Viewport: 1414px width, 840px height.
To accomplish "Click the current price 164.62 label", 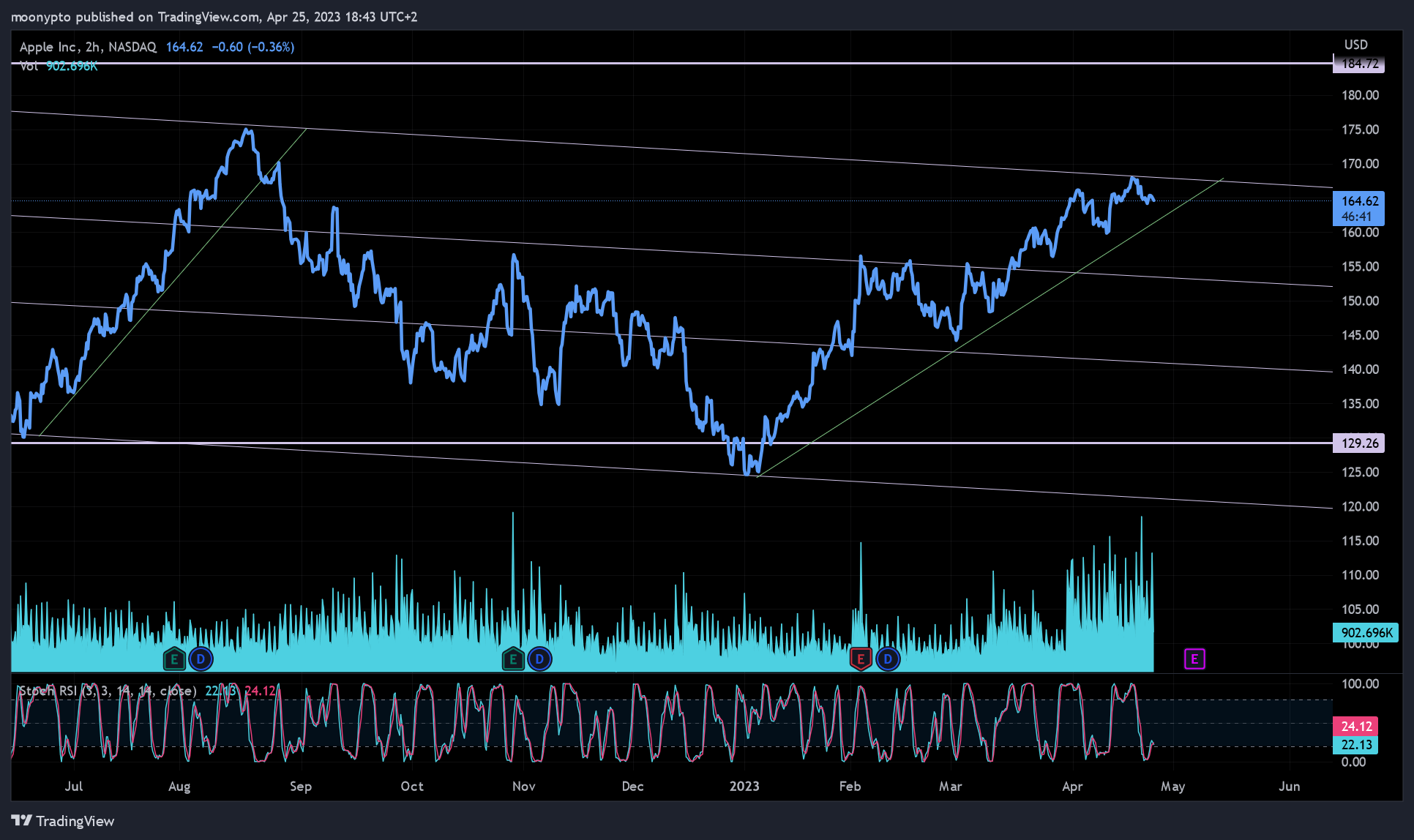I will [1359, 208].
